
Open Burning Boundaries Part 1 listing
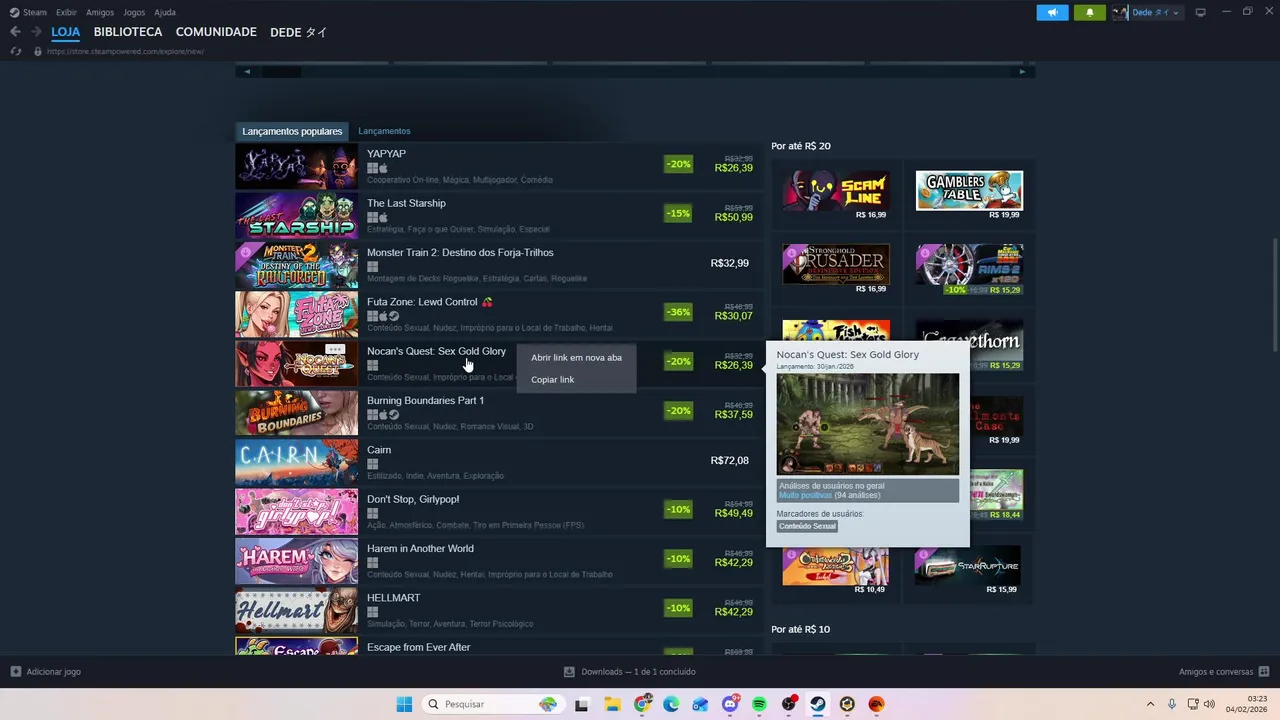[498, 413]
